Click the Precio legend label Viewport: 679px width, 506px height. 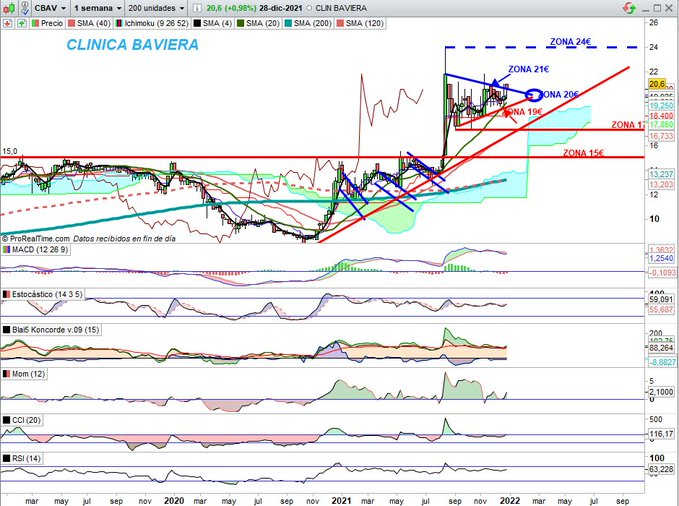pos(52,23)
